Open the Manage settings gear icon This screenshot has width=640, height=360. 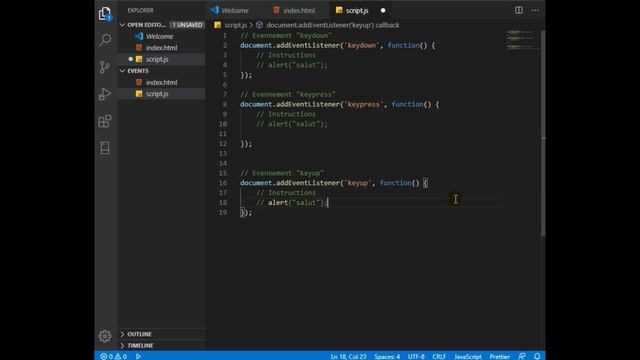pyautogui.click(x=105, y=336)
